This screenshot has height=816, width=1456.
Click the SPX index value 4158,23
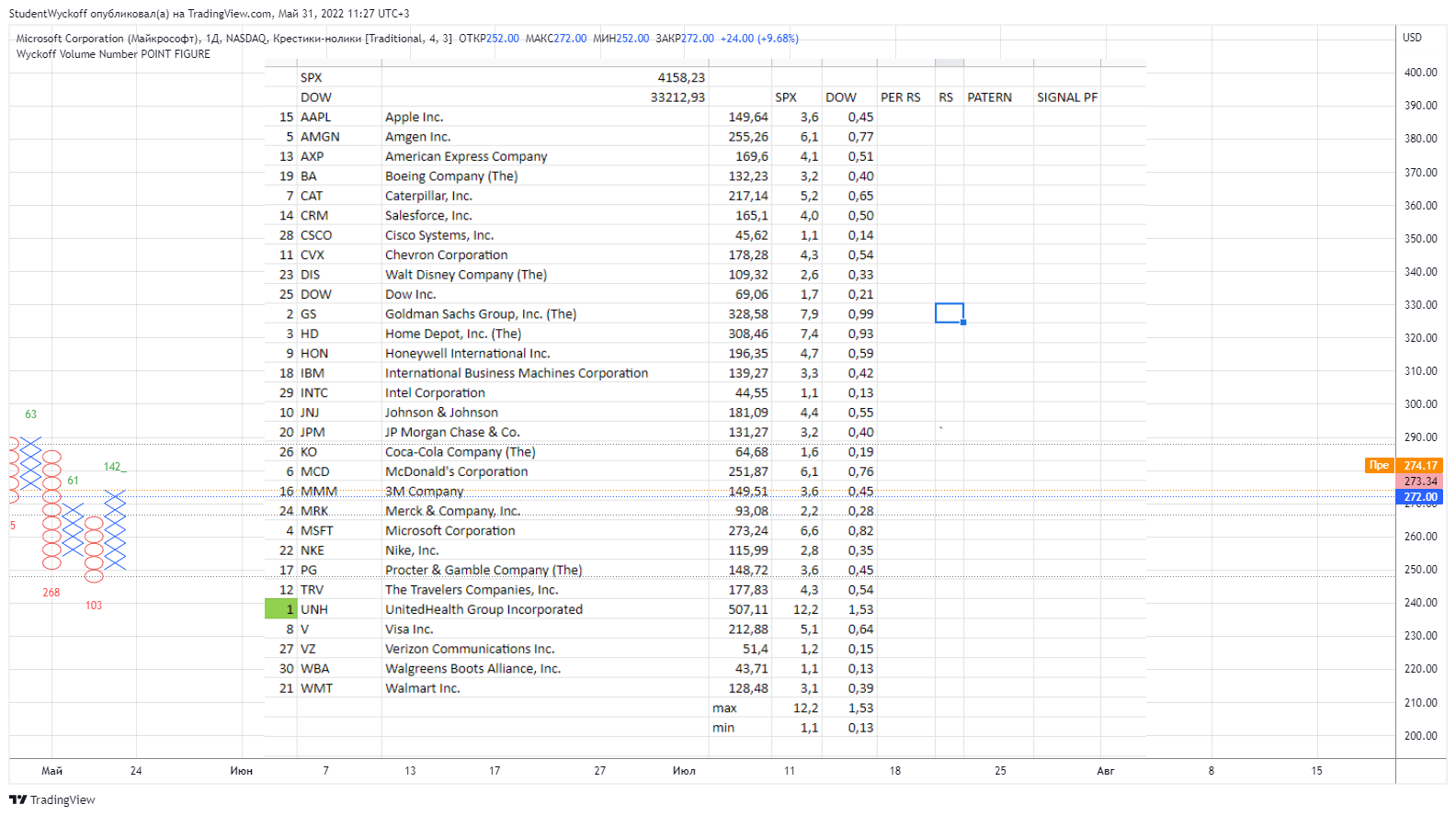pyautogui.click(x=681, y=78)
